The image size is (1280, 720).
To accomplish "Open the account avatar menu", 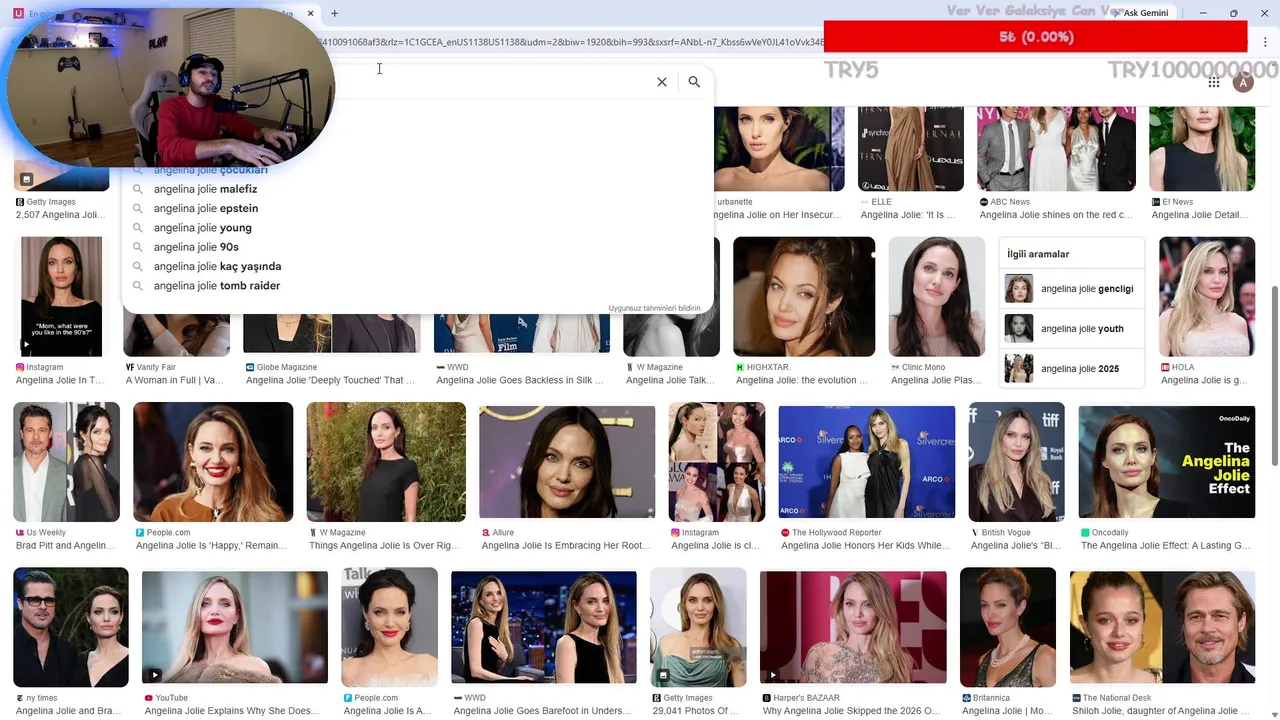I will tap(1243, 82).
